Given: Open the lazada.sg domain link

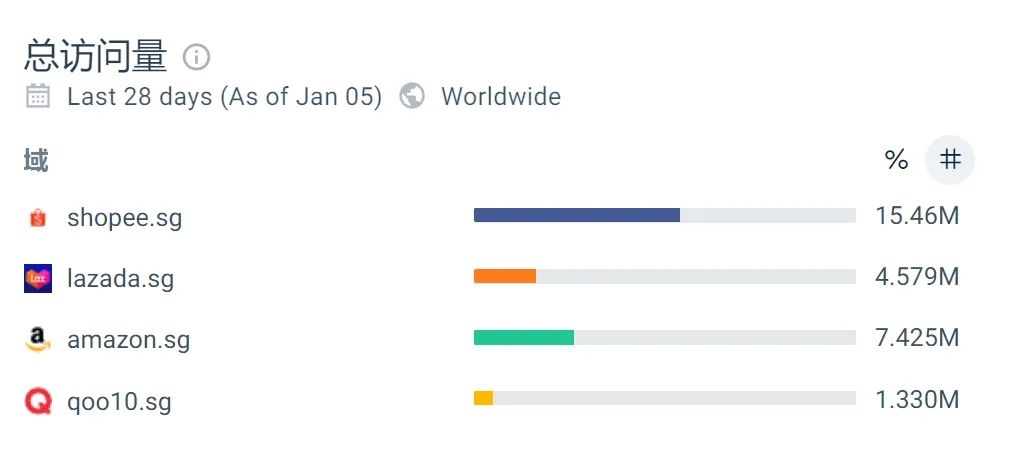Looking at the screenshot, I should coord(121,279).
